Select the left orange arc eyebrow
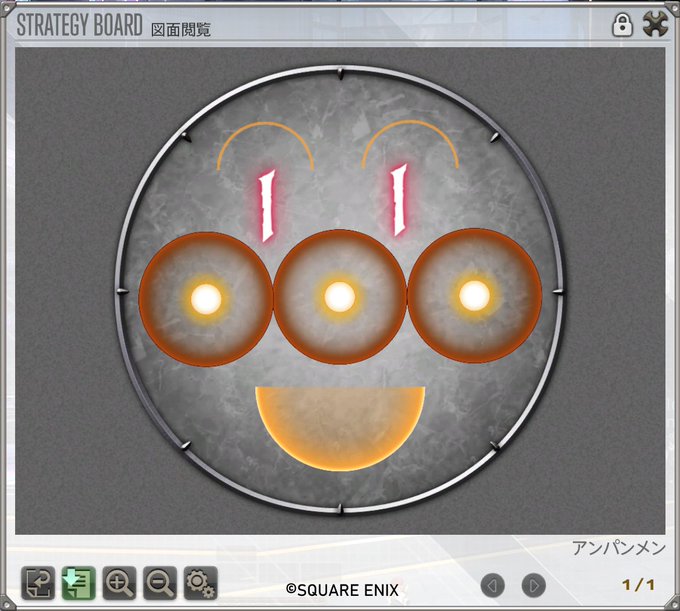Viewport: 680px width, 611px height. tap(265, 146)
